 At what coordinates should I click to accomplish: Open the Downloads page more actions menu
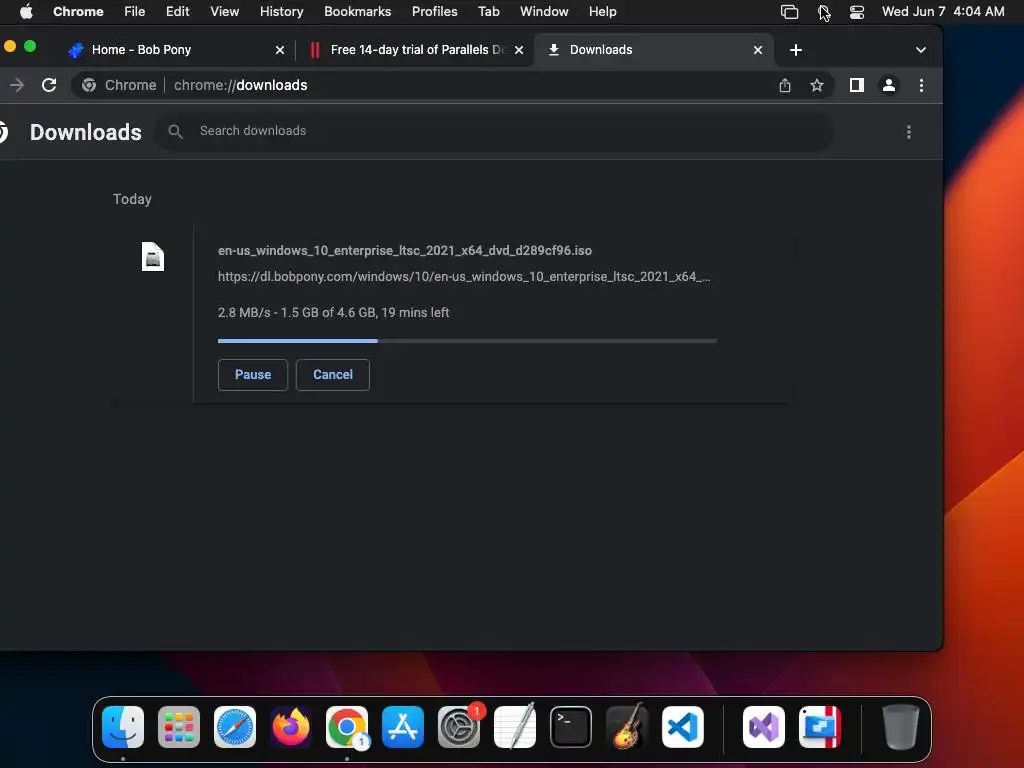tap(908, 132)
